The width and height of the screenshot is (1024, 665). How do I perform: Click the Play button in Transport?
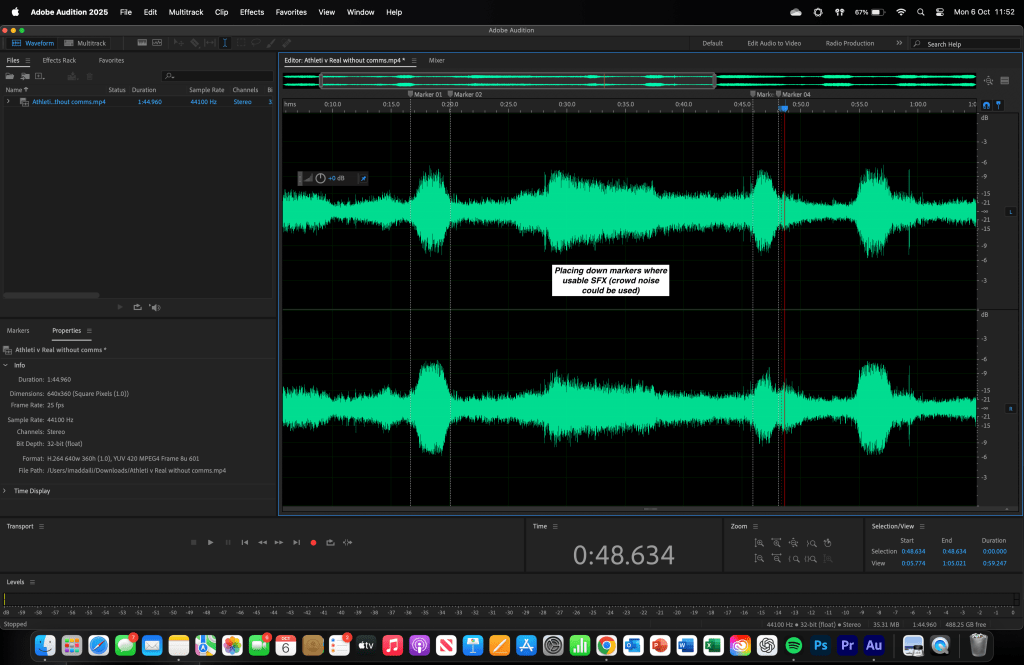point(210,542)
